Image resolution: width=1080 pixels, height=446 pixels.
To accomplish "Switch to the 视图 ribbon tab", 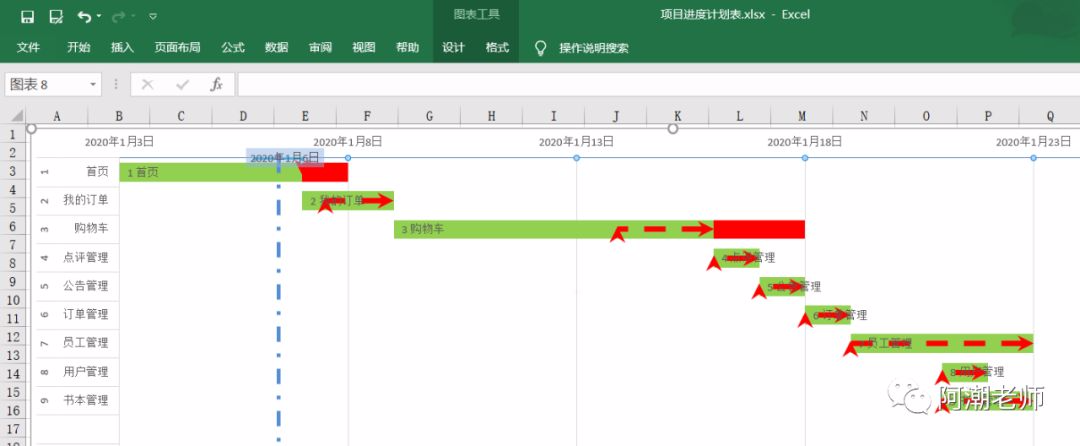I will coord(364,47).
